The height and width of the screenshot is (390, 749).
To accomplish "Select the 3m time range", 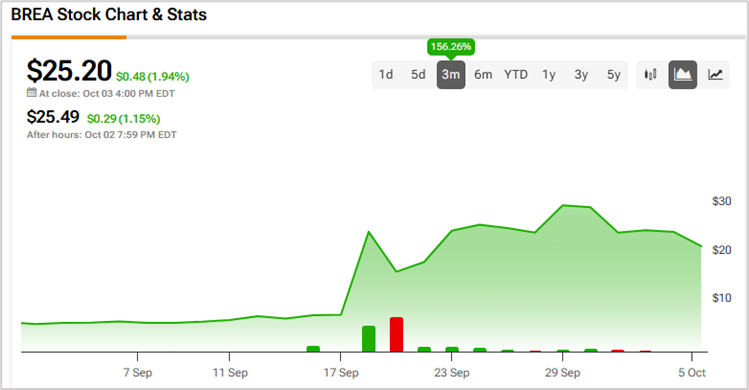I will 451,75.
